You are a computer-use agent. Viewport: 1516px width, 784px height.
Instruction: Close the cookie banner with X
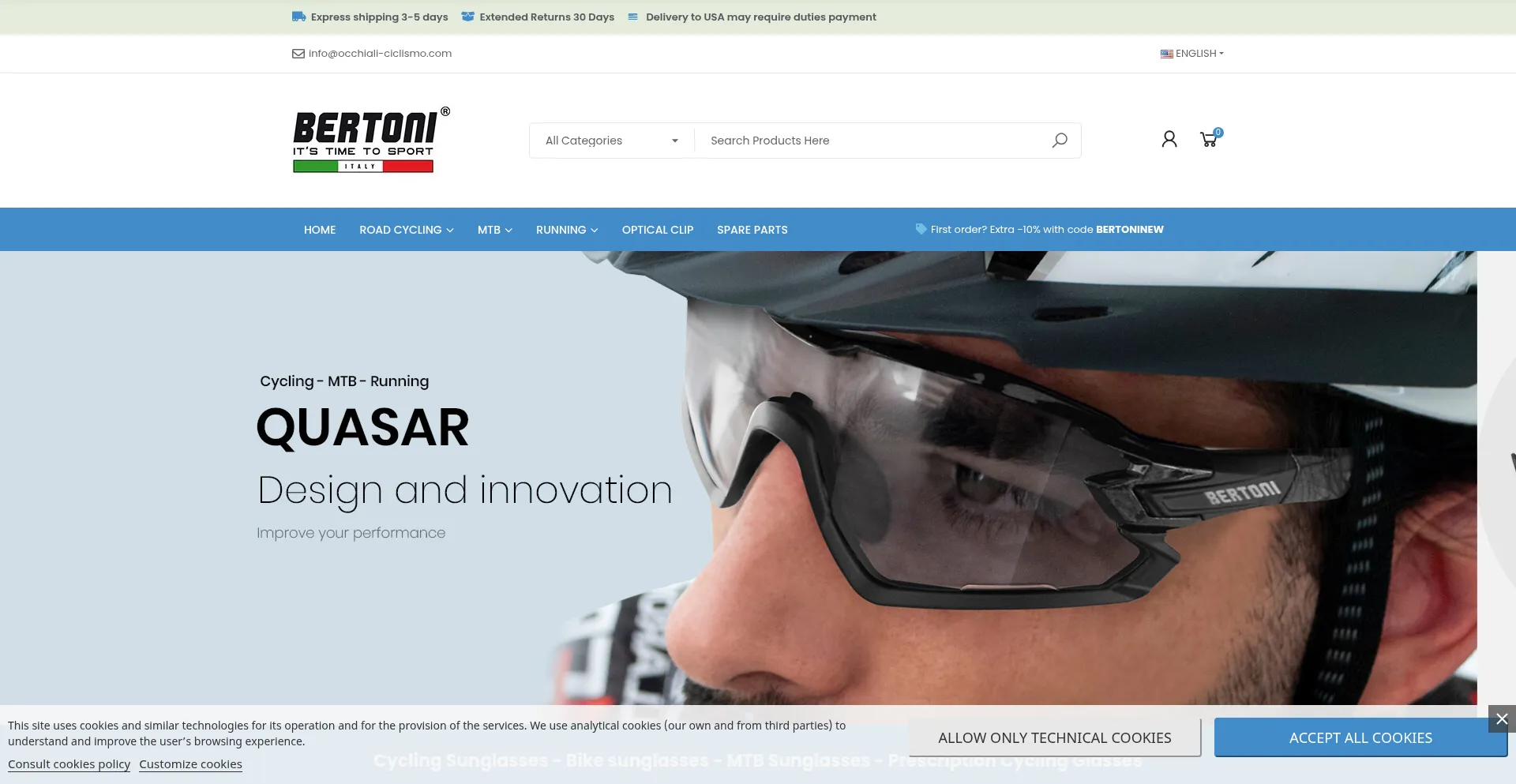click(x=1502, y=719)
